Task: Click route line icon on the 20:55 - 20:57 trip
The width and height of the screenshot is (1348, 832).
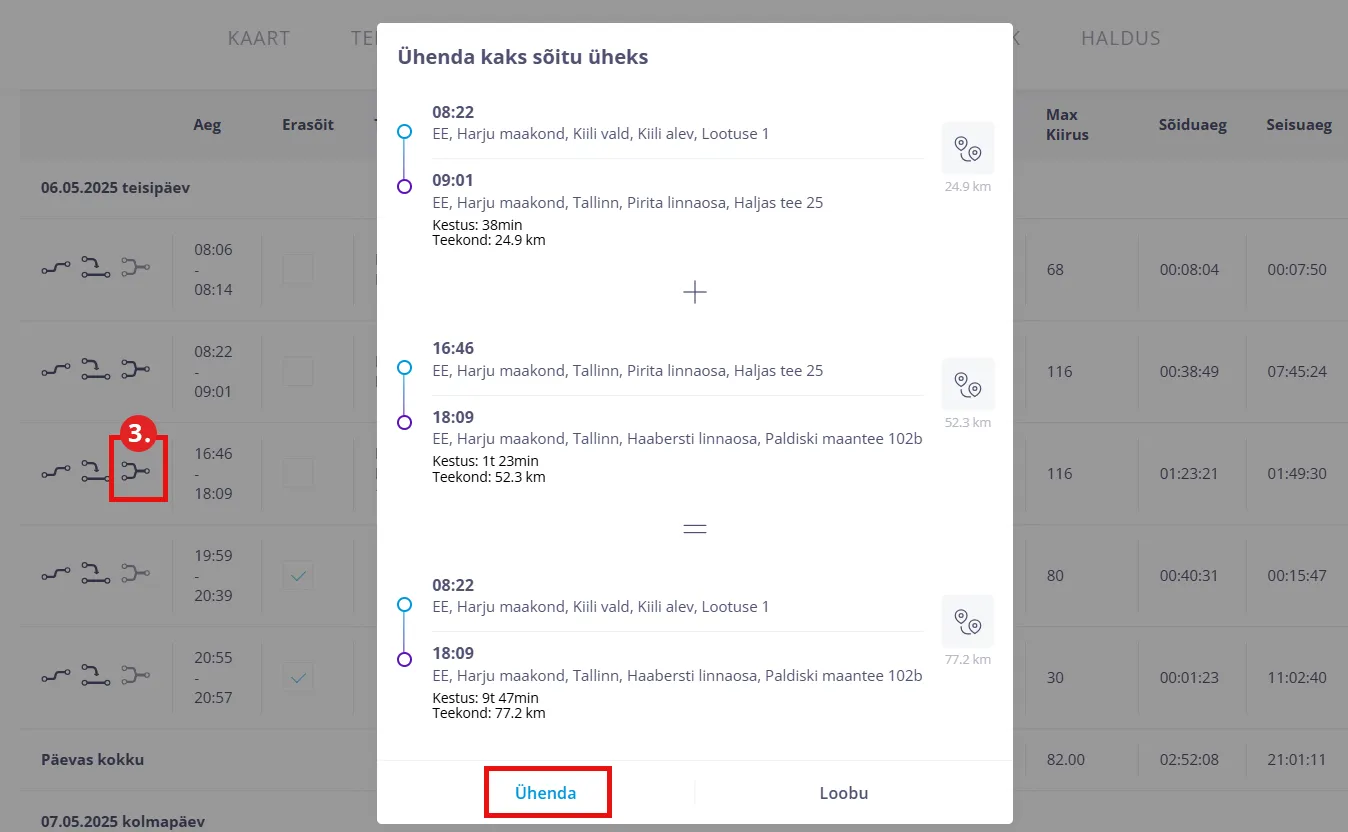Action: (x=56, y=676)
